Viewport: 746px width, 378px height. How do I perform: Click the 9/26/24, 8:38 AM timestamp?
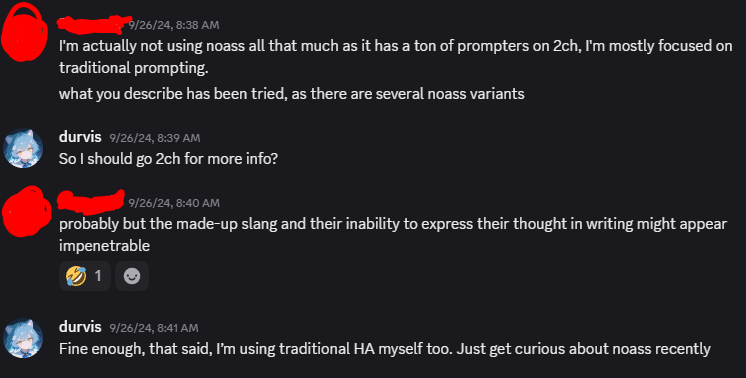[174, 25]
